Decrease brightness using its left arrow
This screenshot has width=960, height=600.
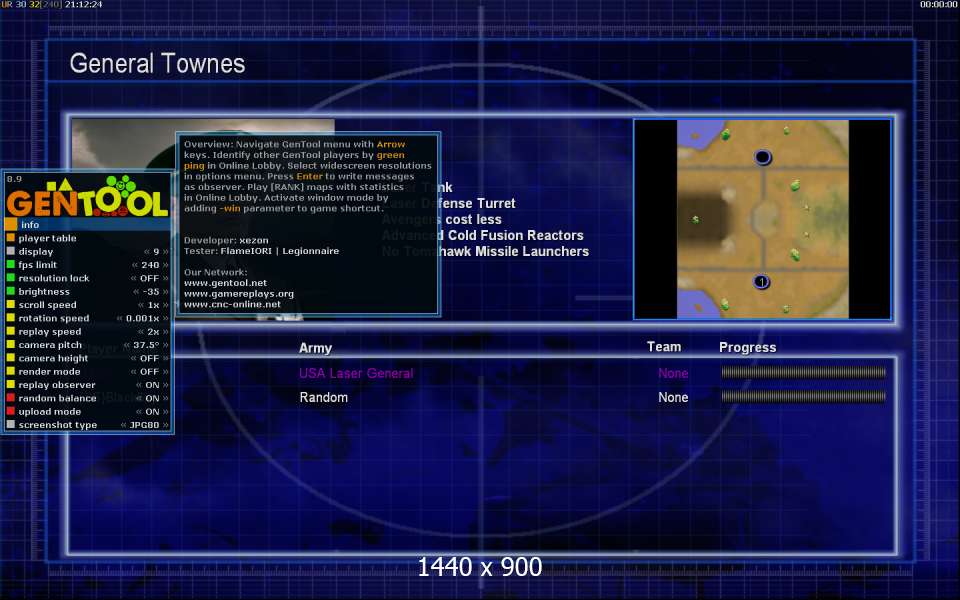[136, 292]
